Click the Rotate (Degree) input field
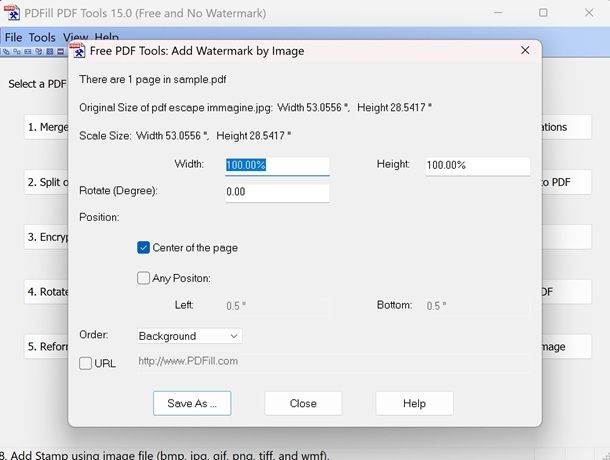Screen dimensions: 610x460 [277, 192]
